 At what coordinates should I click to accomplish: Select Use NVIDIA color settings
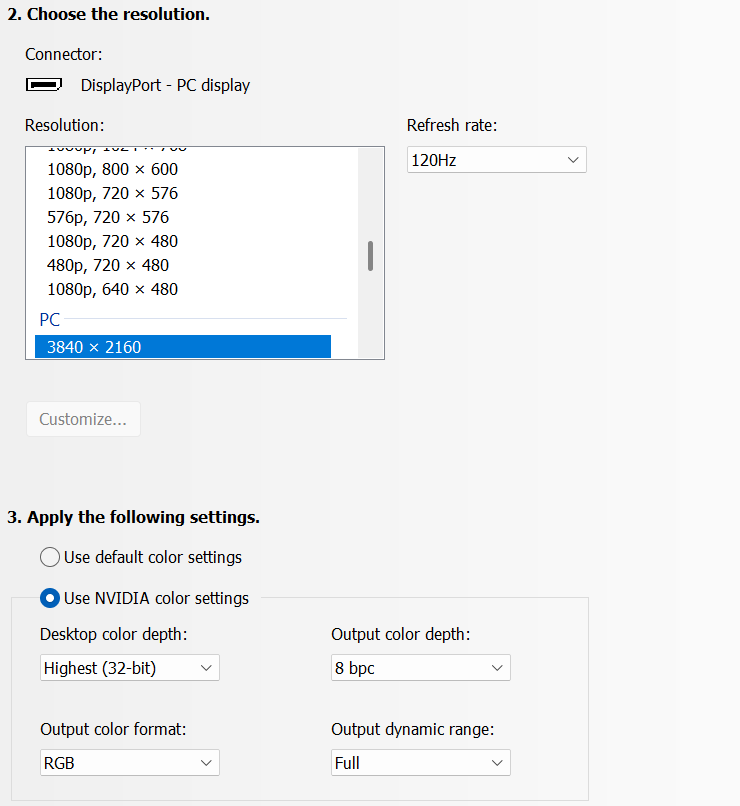coord(144,598)
